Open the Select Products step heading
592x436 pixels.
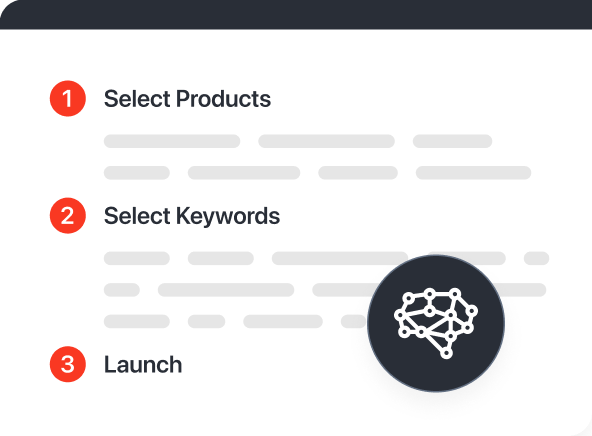coord(187,99)
